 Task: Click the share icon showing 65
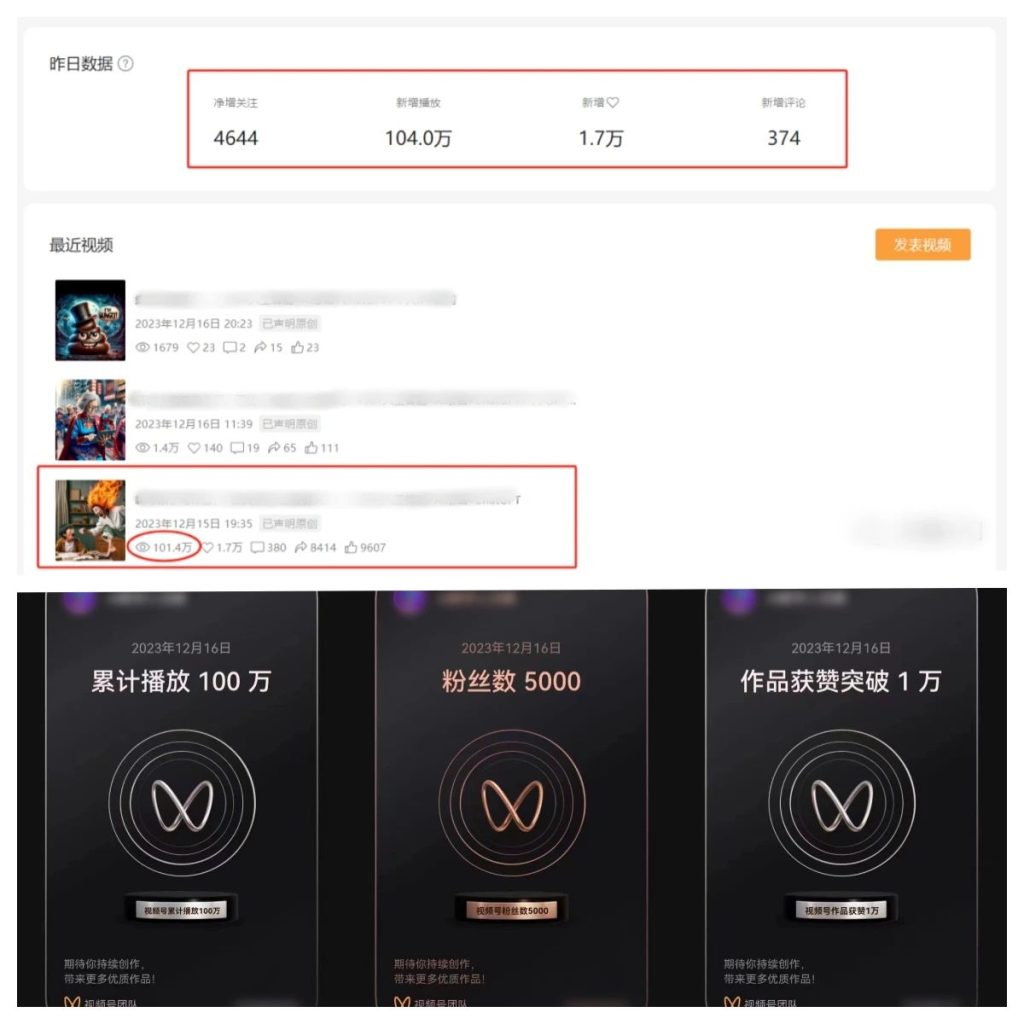click(x=274, y=447)
